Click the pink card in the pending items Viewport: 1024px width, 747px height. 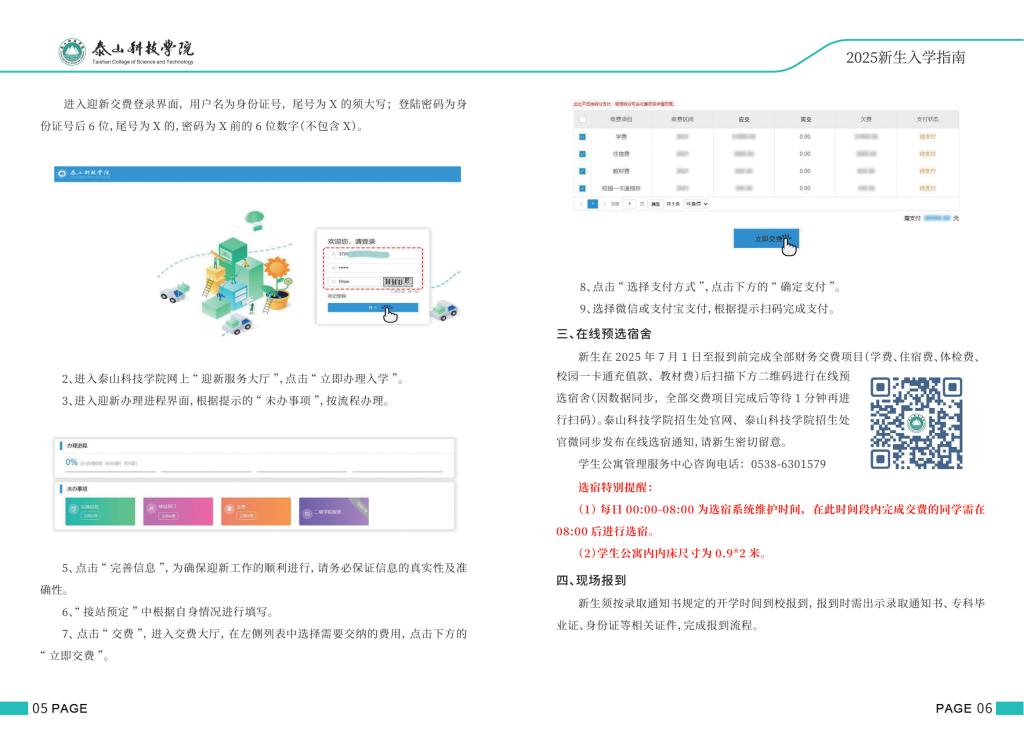point(177,511)
